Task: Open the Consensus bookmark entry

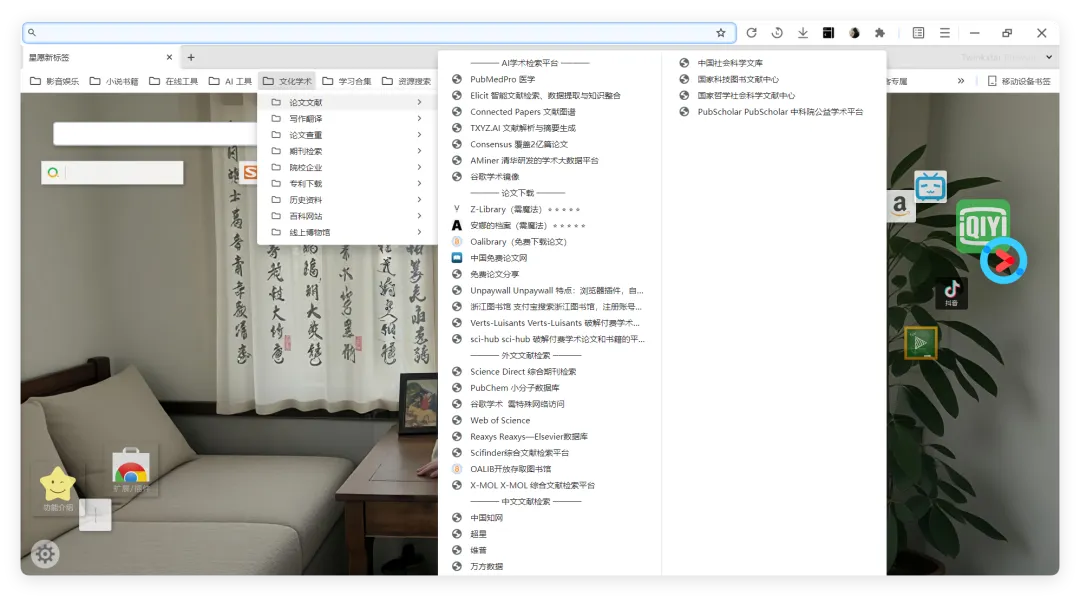Action: click(549, 144)
